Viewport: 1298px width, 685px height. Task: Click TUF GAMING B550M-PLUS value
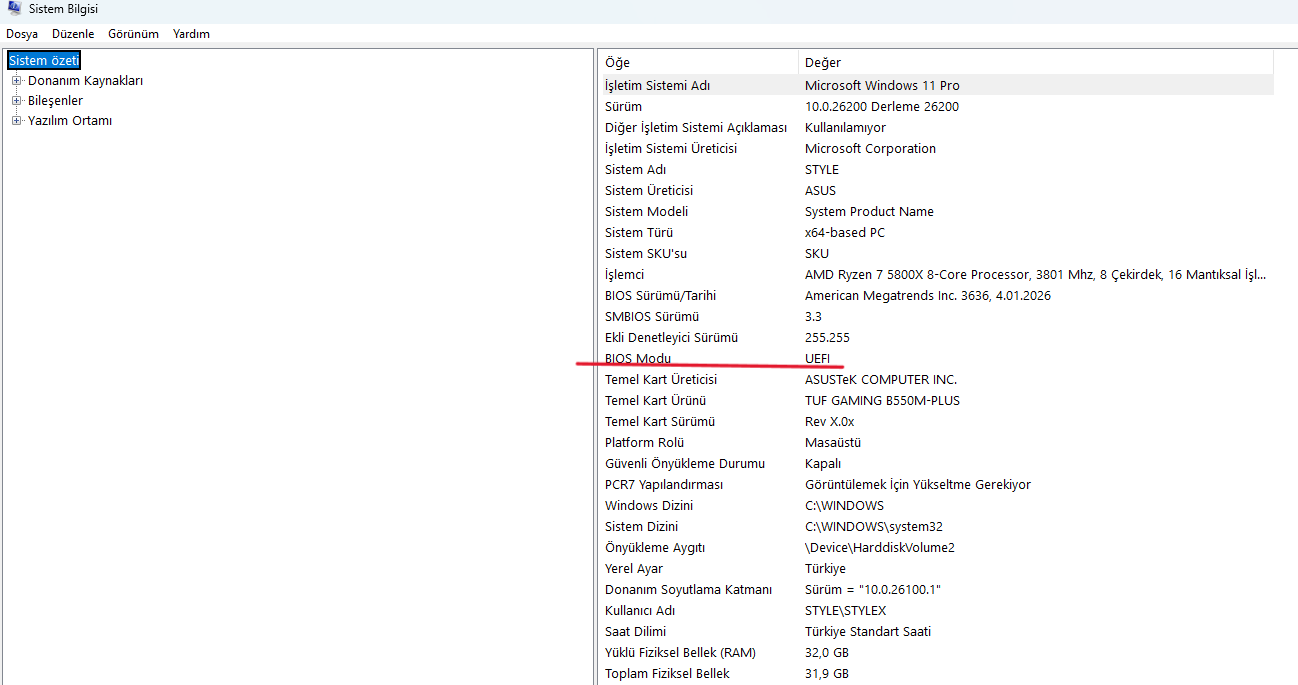point(882,401)
